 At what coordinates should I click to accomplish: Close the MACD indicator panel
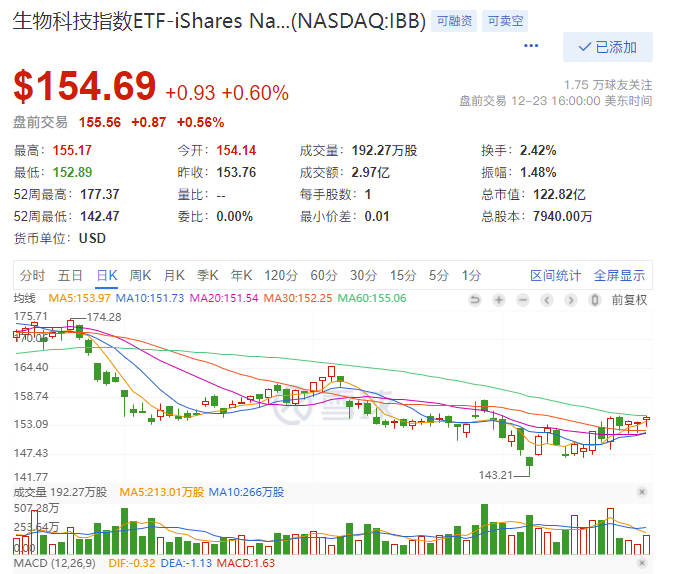pyautogui.click(x=642, y=562)
